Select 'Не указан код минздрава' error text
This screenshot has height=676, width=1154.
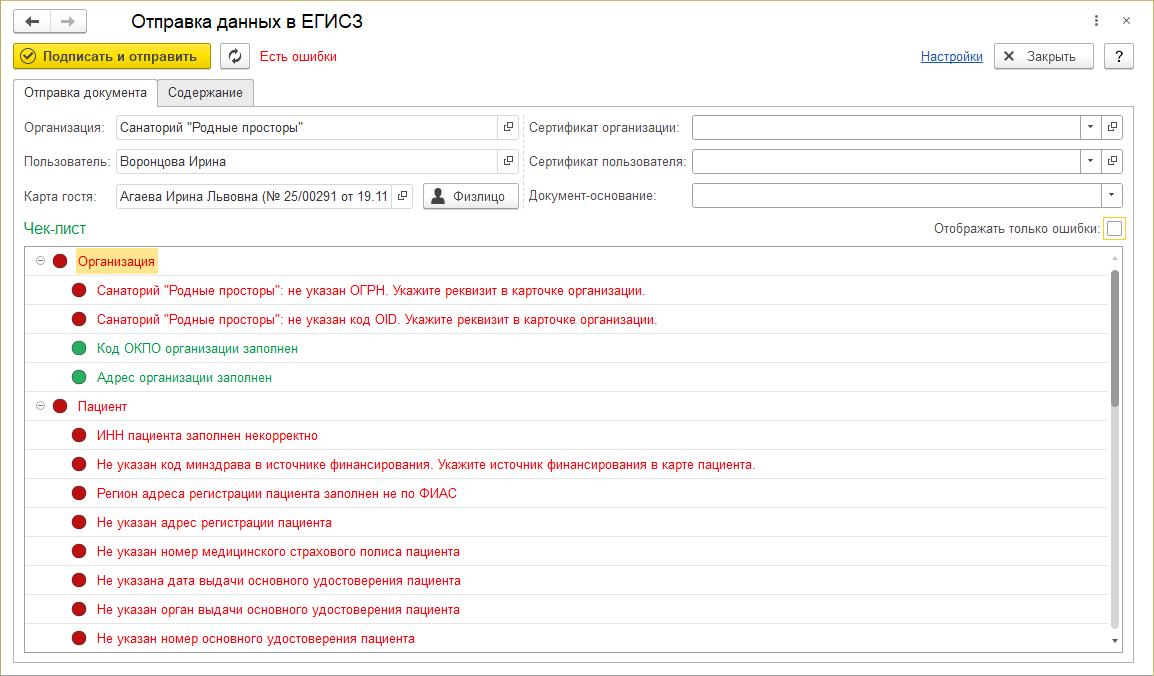click(425, 464)
